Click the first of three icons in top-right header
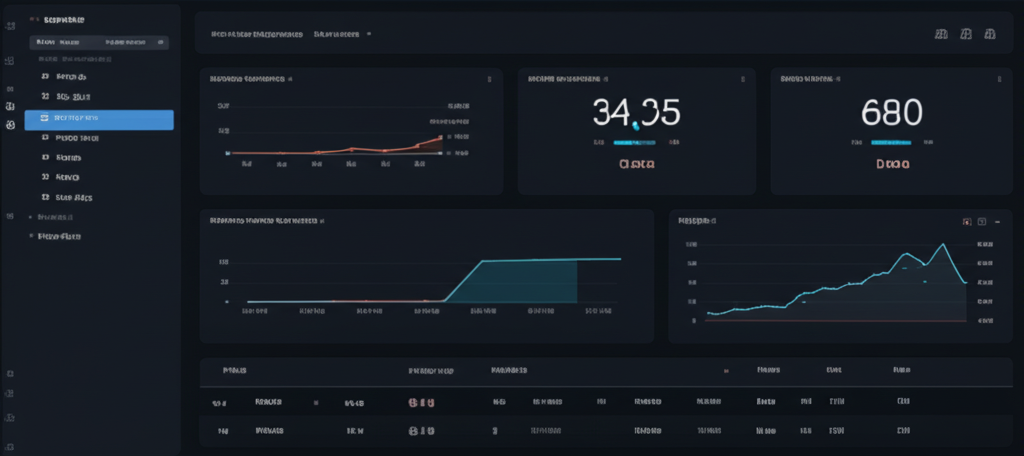The height and width of the screenshot is (456, 1024). [x=940, y=33]
